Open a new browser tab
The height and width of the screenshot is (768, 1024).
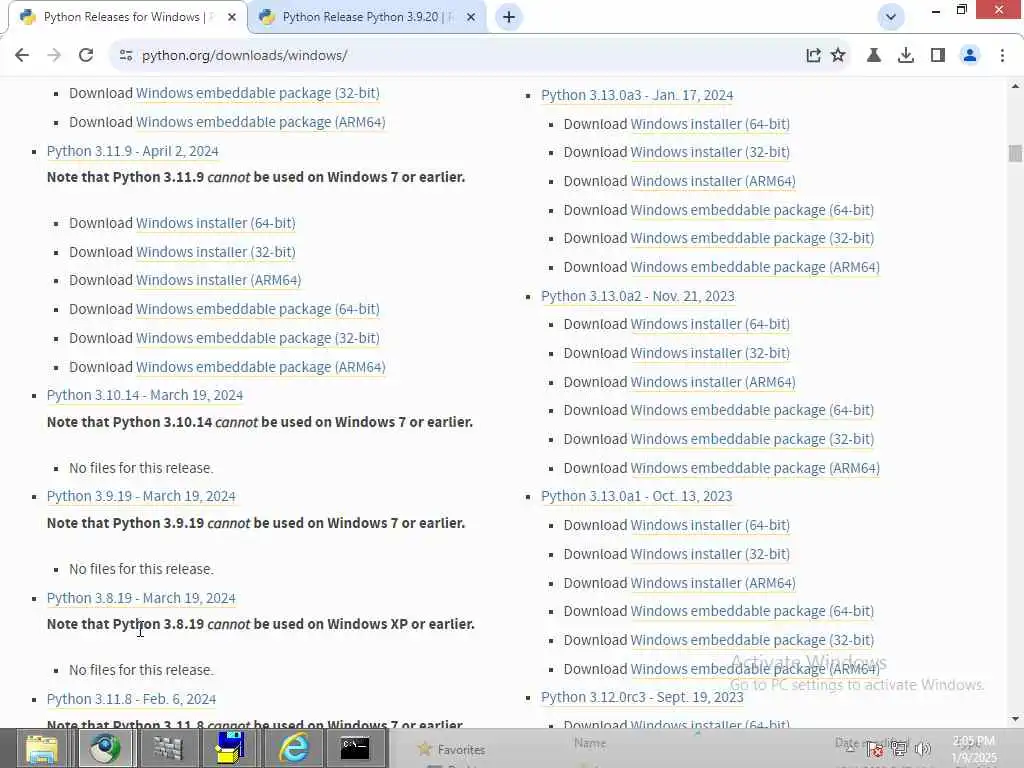[509, 17]
